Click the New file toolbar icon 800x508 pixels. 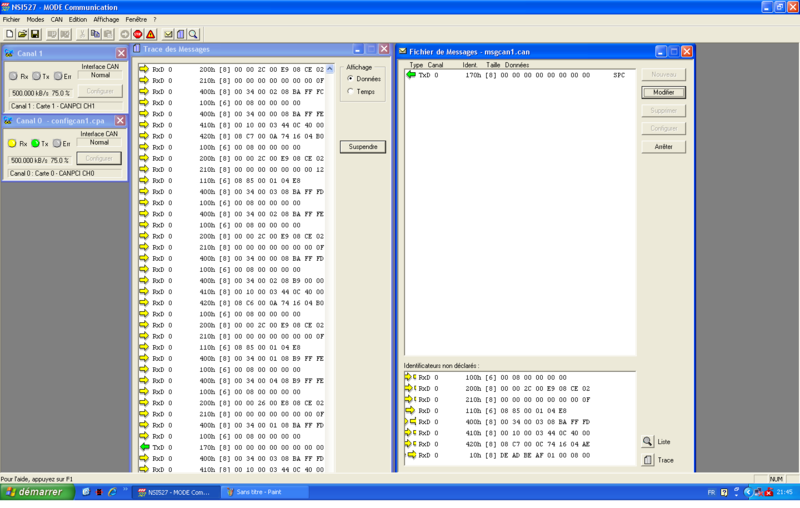[10, 34]
